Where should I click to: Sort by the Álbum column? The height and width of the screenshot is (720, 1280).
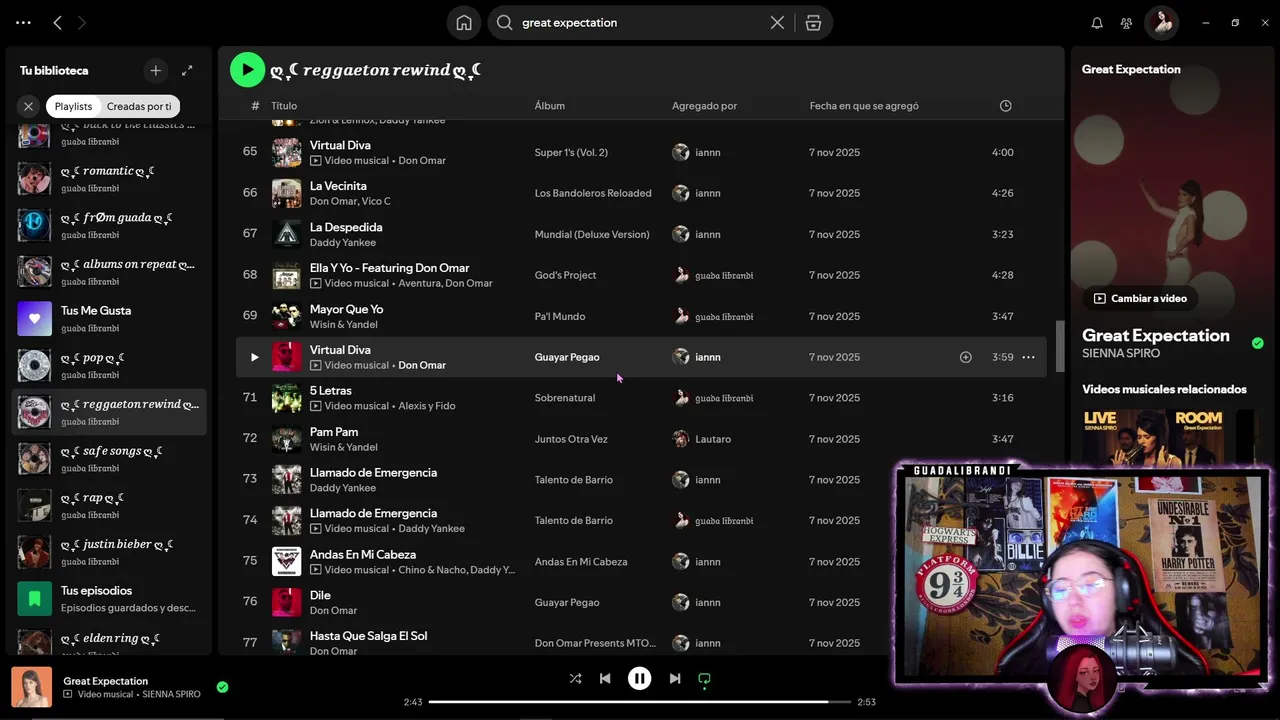tap(550, 106)
